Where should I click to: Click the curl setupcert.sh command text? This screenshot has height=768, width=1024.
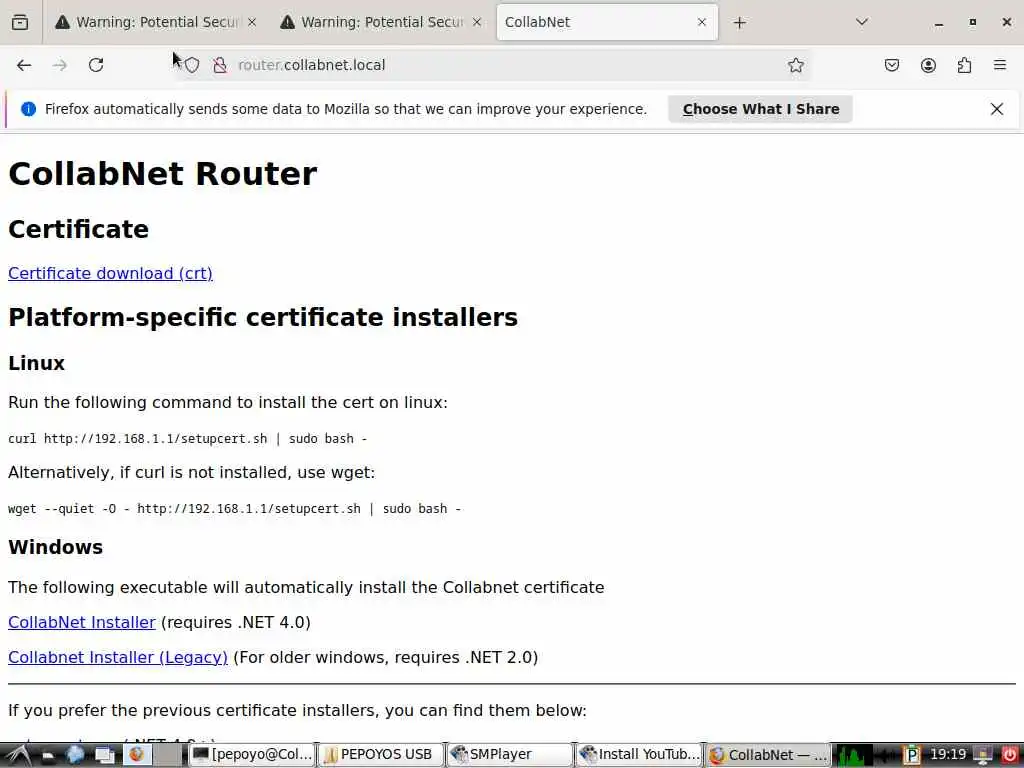tap(187, 439)
